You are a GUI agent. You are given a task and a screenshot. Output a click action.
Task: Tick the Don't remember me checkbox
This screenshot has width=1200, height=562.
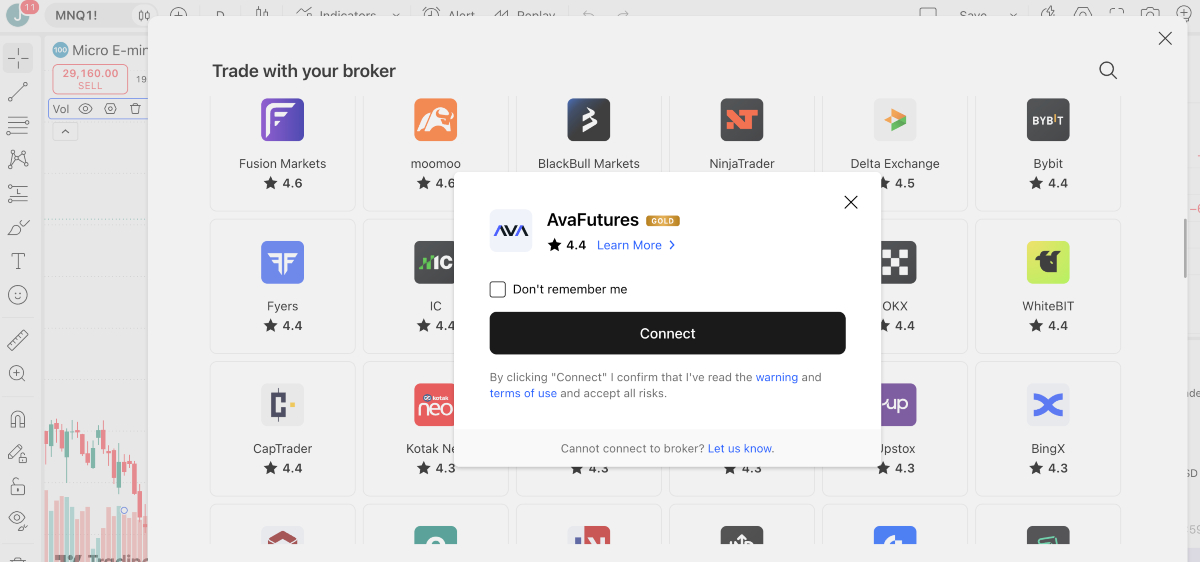pos(498,289)
